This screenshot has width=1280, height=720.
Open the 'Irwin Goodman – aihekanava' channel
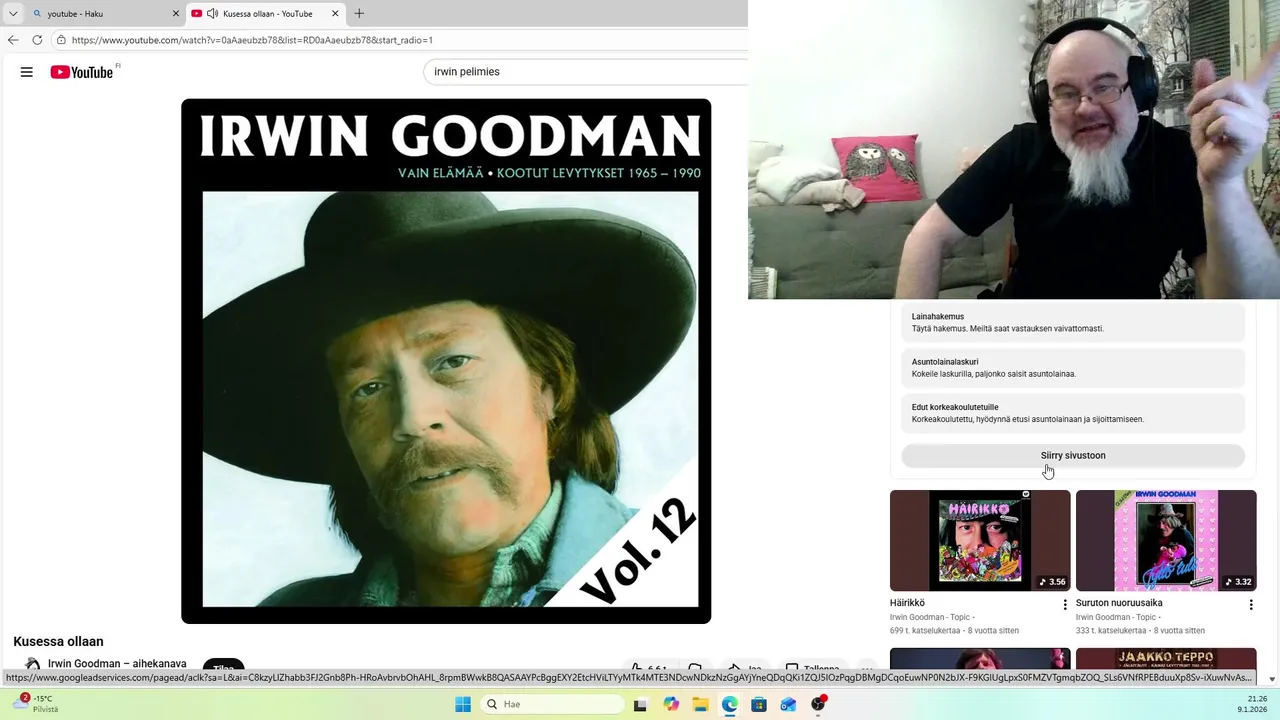117,664
